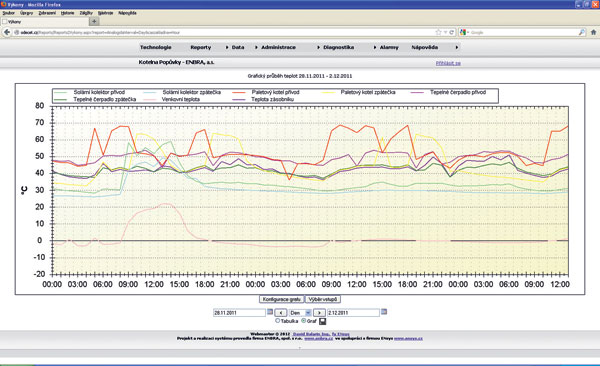
Task: Click the Peletový kotel zpátečka yellow legend line
Action: (x=328, y=92)
